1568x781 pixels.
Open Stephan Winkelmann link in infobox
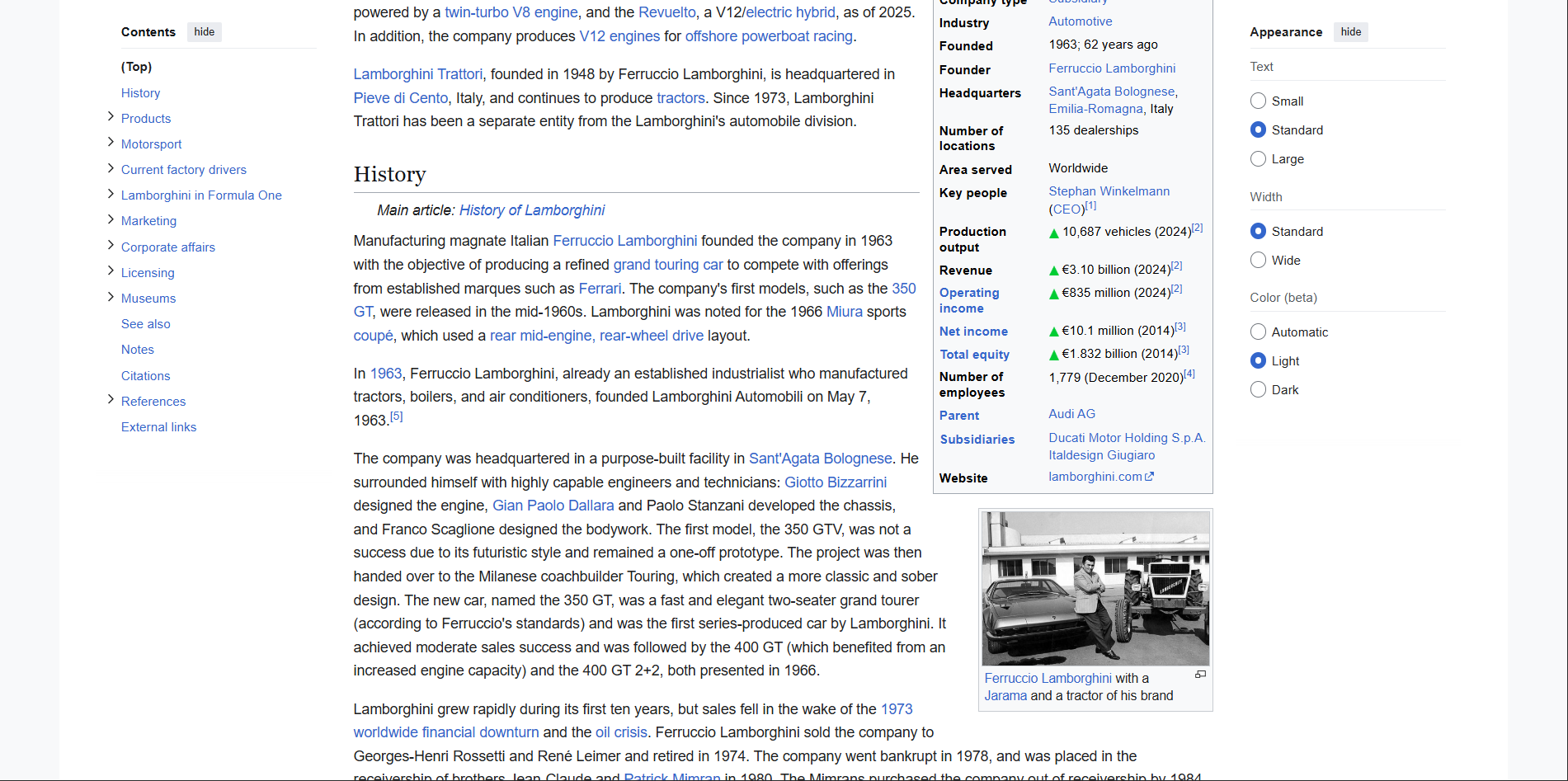pos(1109,191)
